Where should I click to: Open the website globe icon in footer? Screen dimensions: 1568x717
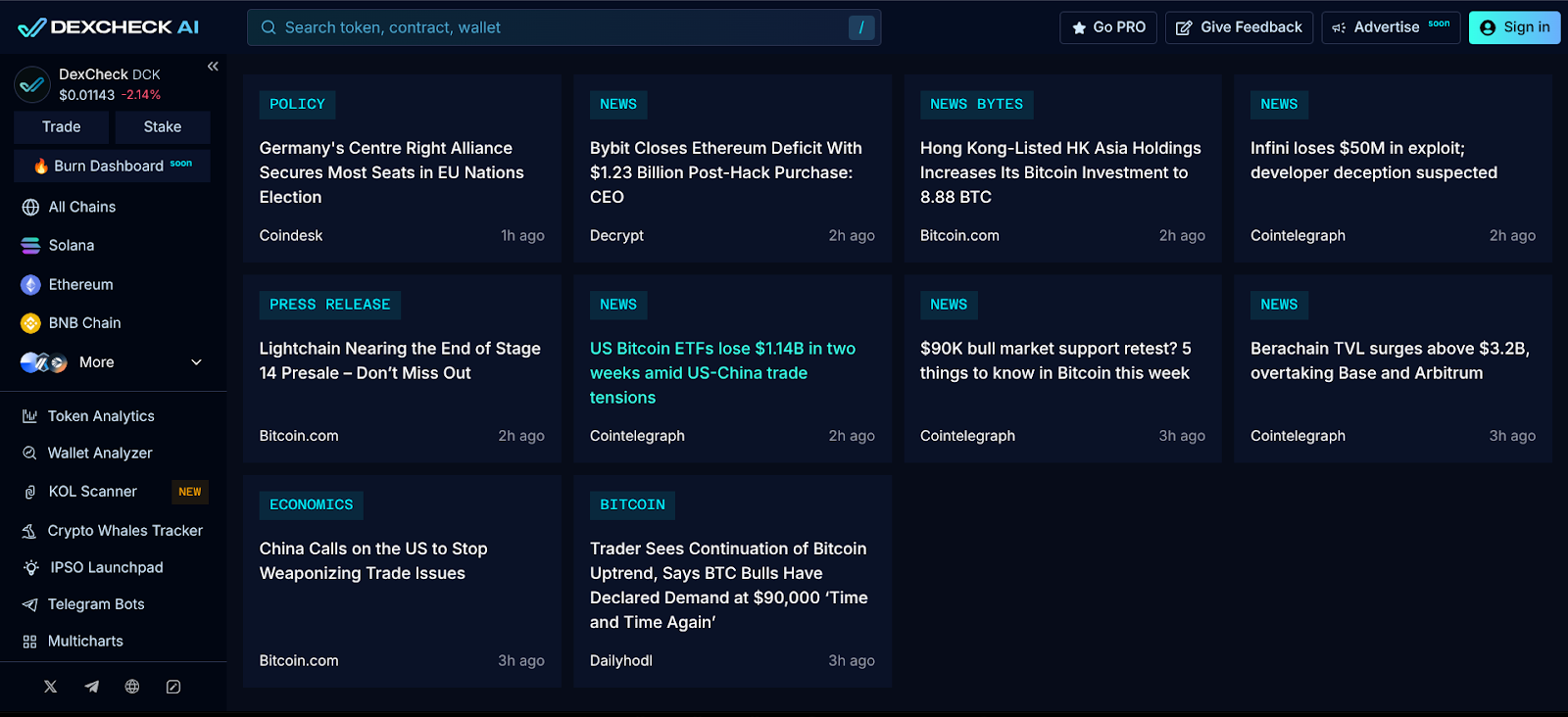tap(132, 687)
